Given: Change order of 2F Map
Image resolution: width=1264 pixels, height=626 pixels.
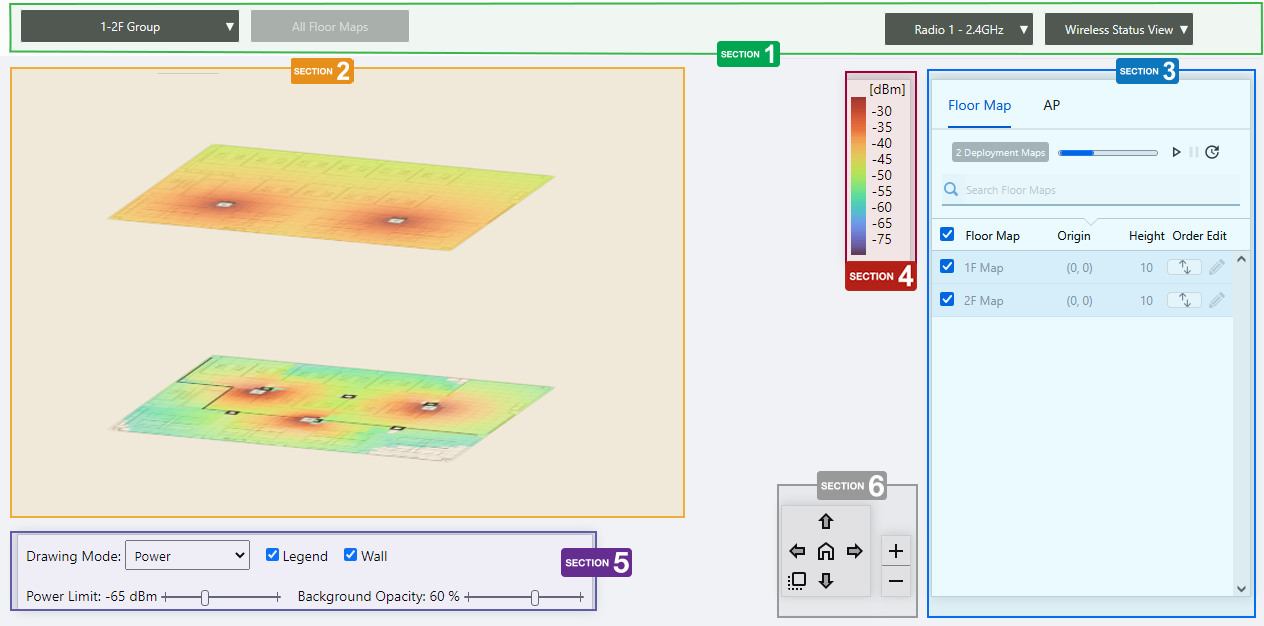Looking at the screenshot, I should 1184,300.
